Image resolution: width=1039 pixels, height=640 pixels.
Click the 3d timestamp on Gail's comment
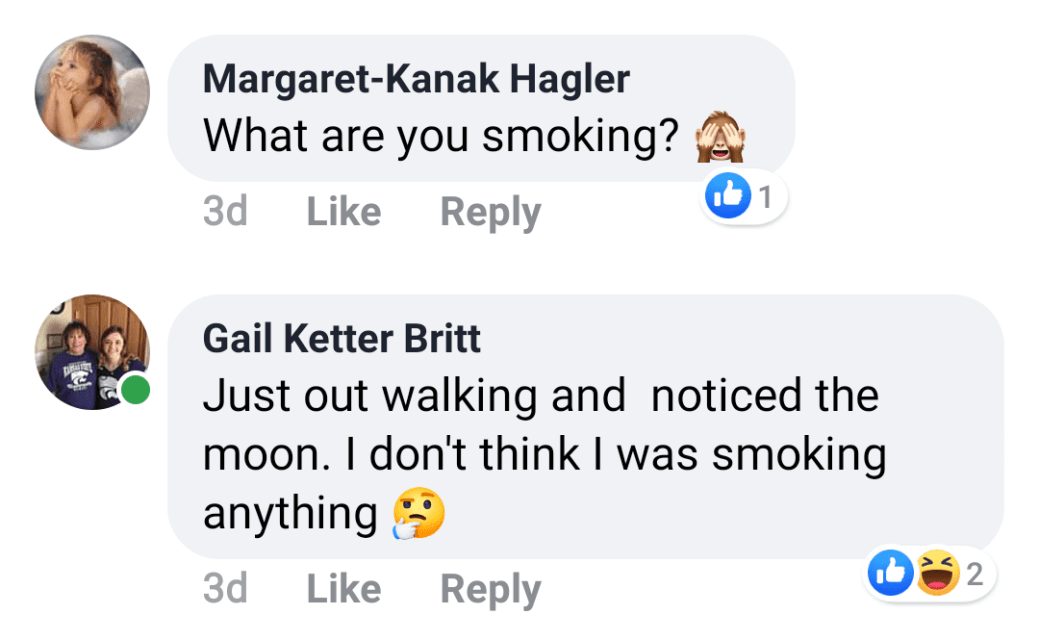click(x=225, y=589)
